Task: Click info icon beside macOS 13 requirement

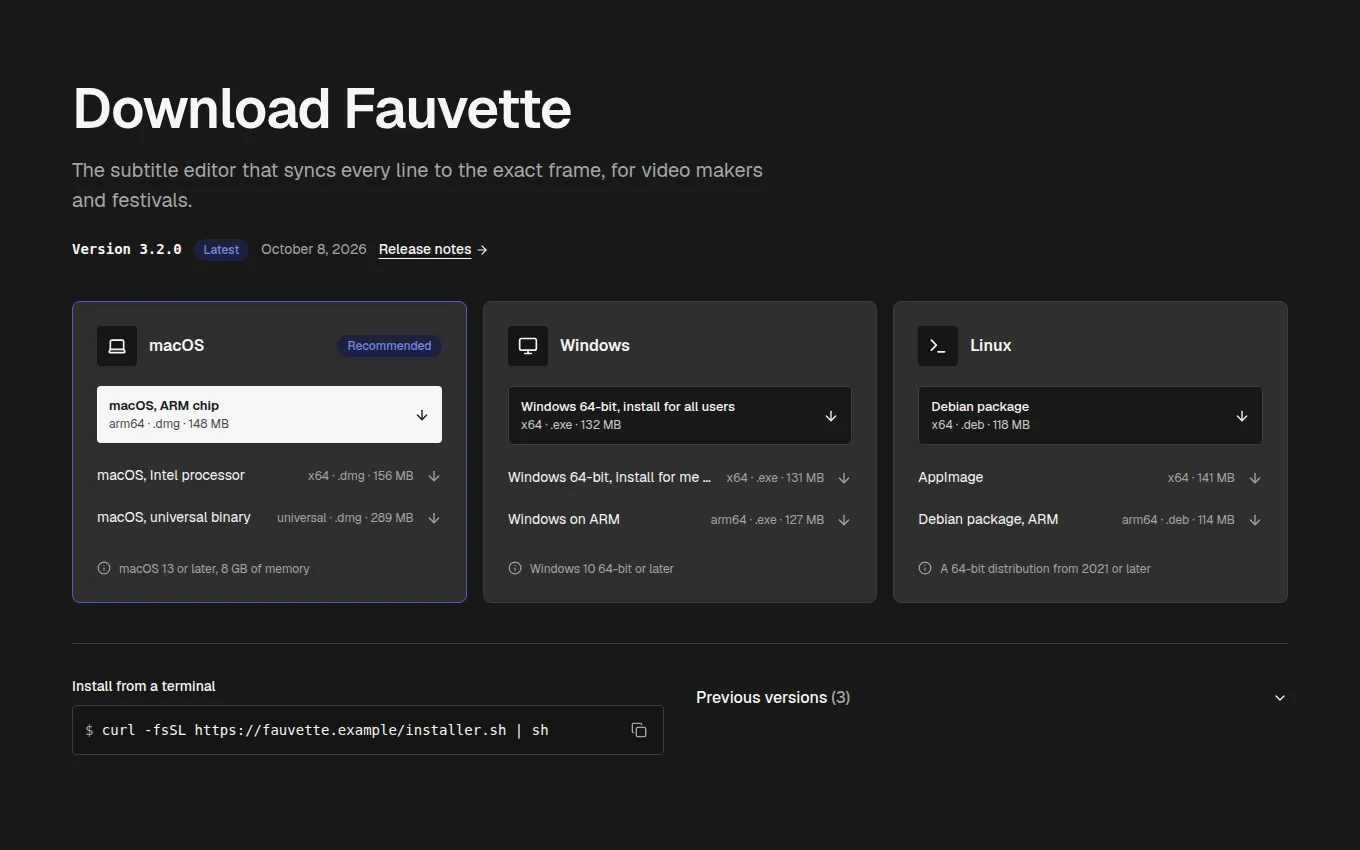Action: coord(104,568)
